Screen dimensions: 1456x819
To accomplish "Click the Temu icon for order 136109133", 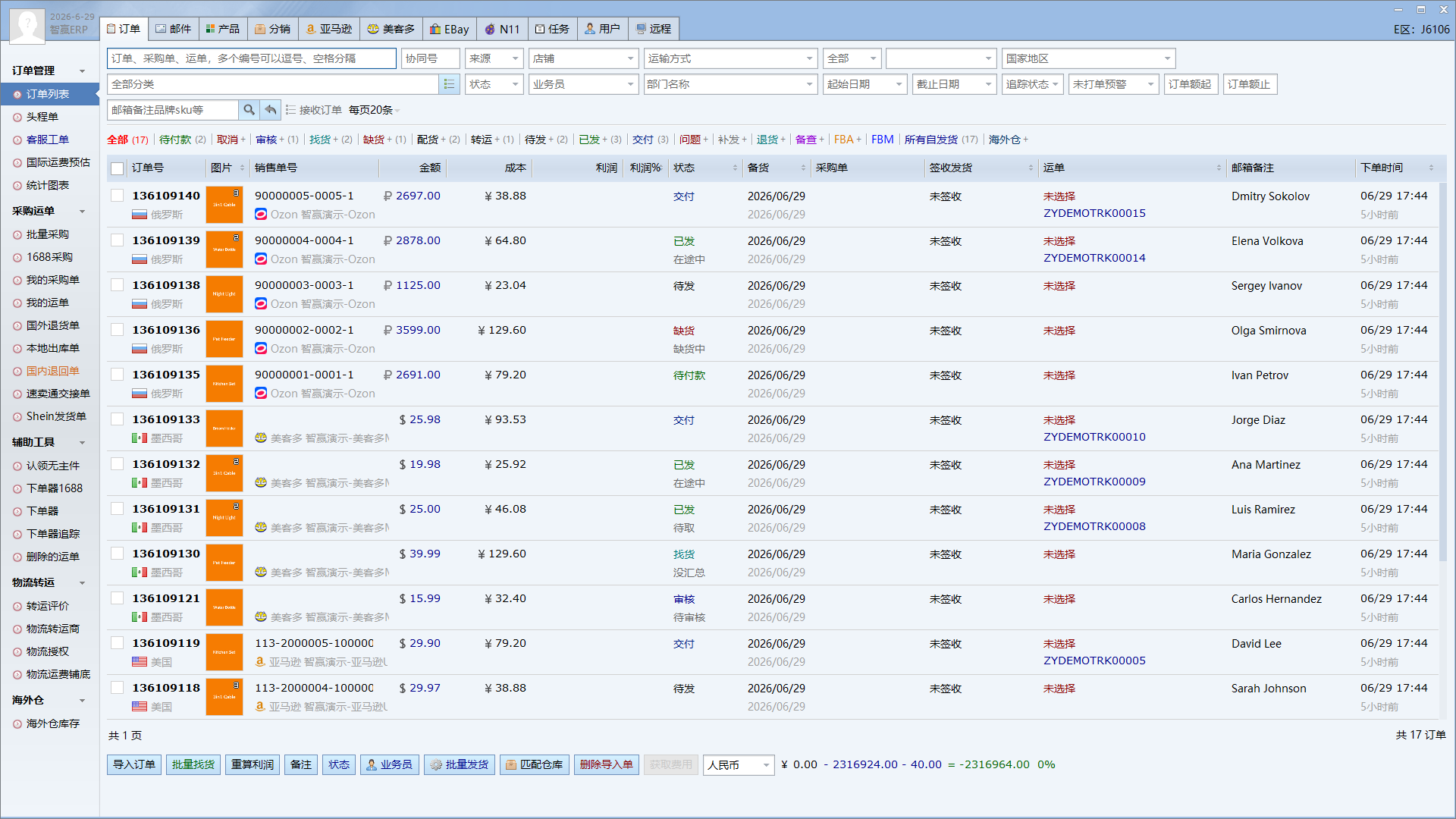I will point(261,438).
